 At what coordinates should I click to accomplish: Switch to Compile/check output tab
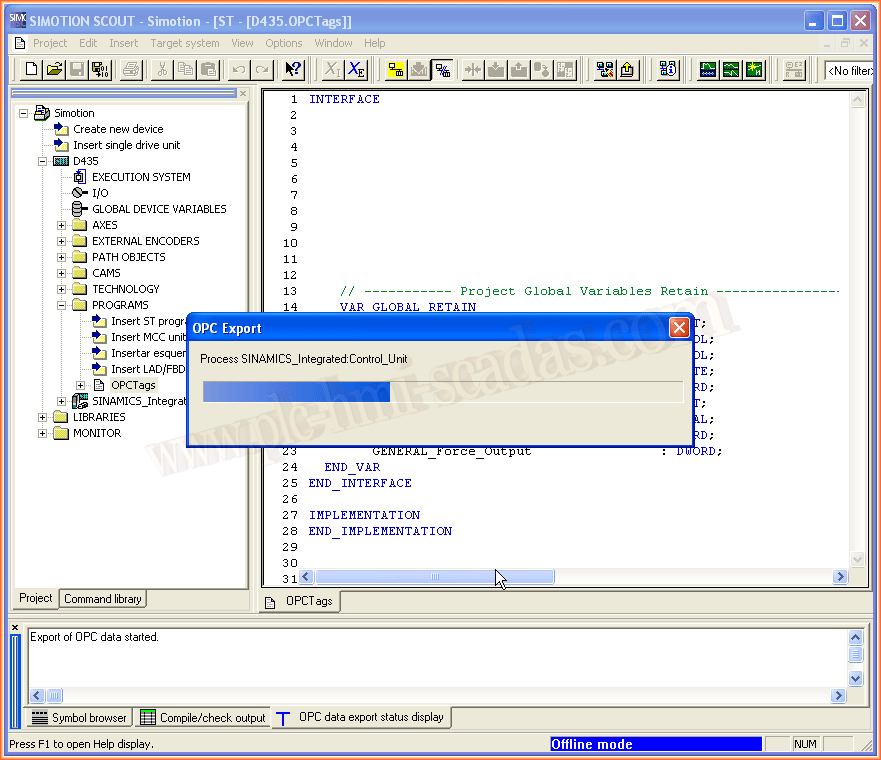click(x=203, y=717)
